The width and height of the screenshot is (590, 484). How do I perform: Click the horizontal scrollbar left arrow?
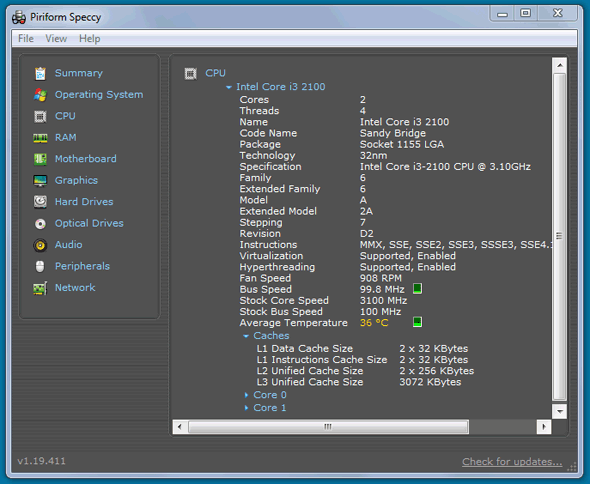click(x=179, y=427)
